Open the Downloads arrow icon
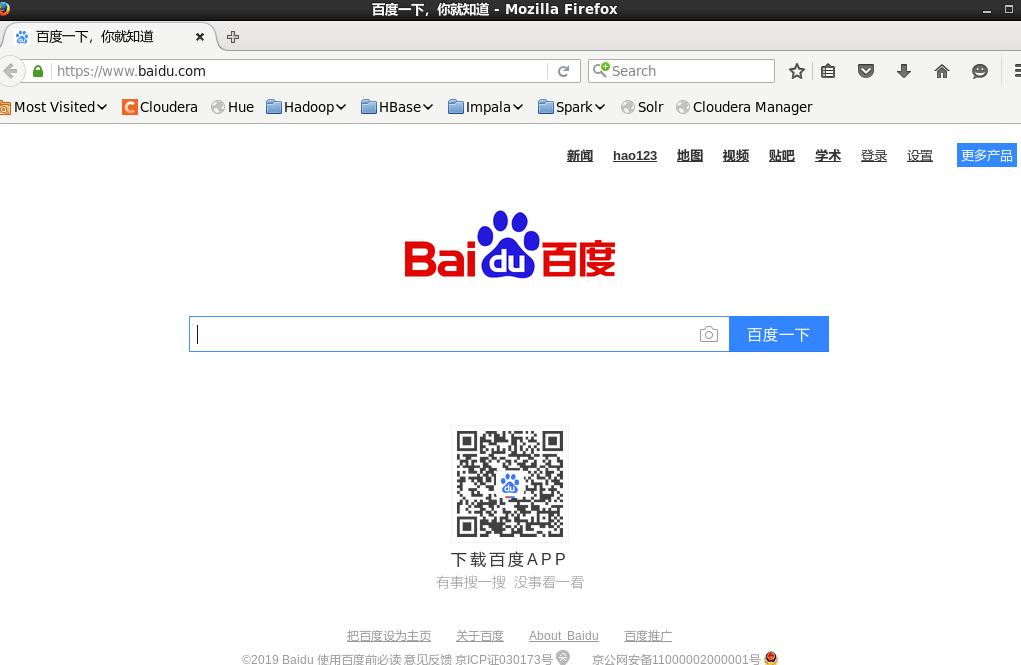 (904, 71)
